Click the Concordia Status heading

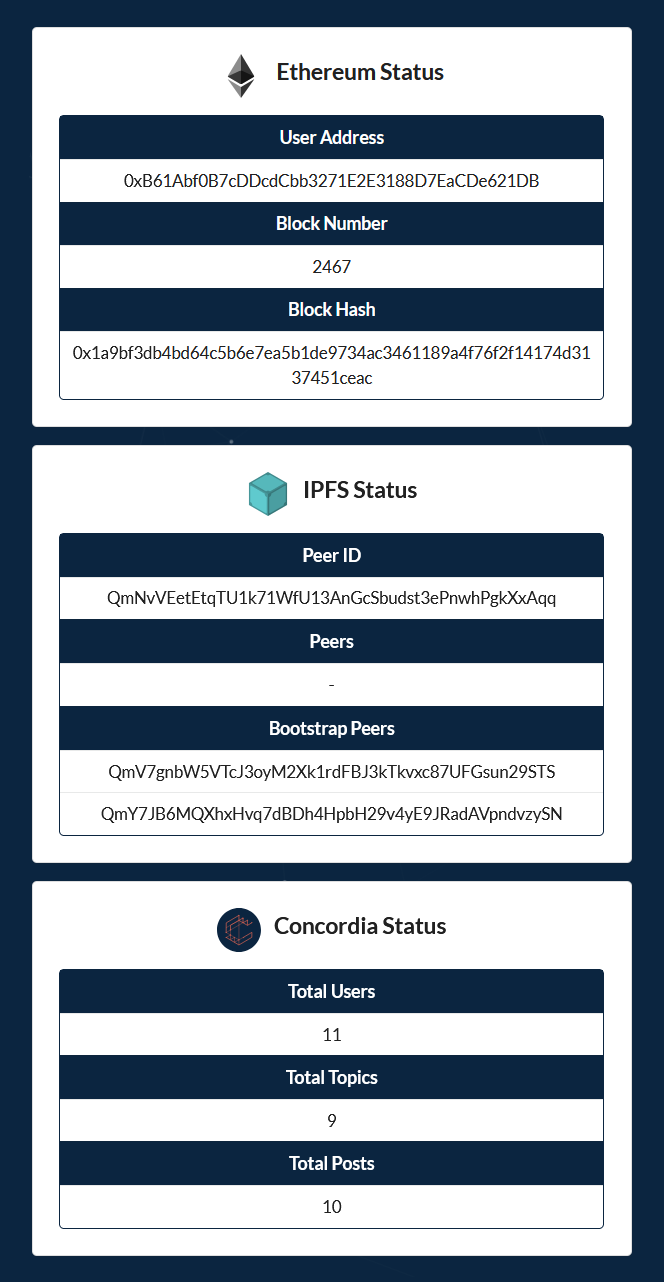coord(360,926)
